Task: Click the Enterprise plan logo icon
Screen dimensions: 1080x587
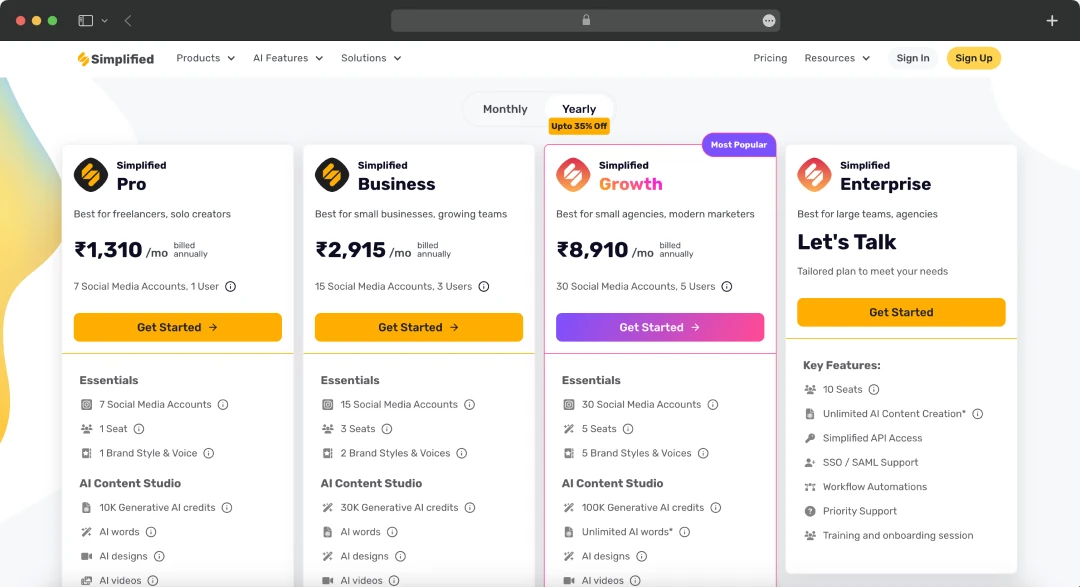Action: (813, 175)
